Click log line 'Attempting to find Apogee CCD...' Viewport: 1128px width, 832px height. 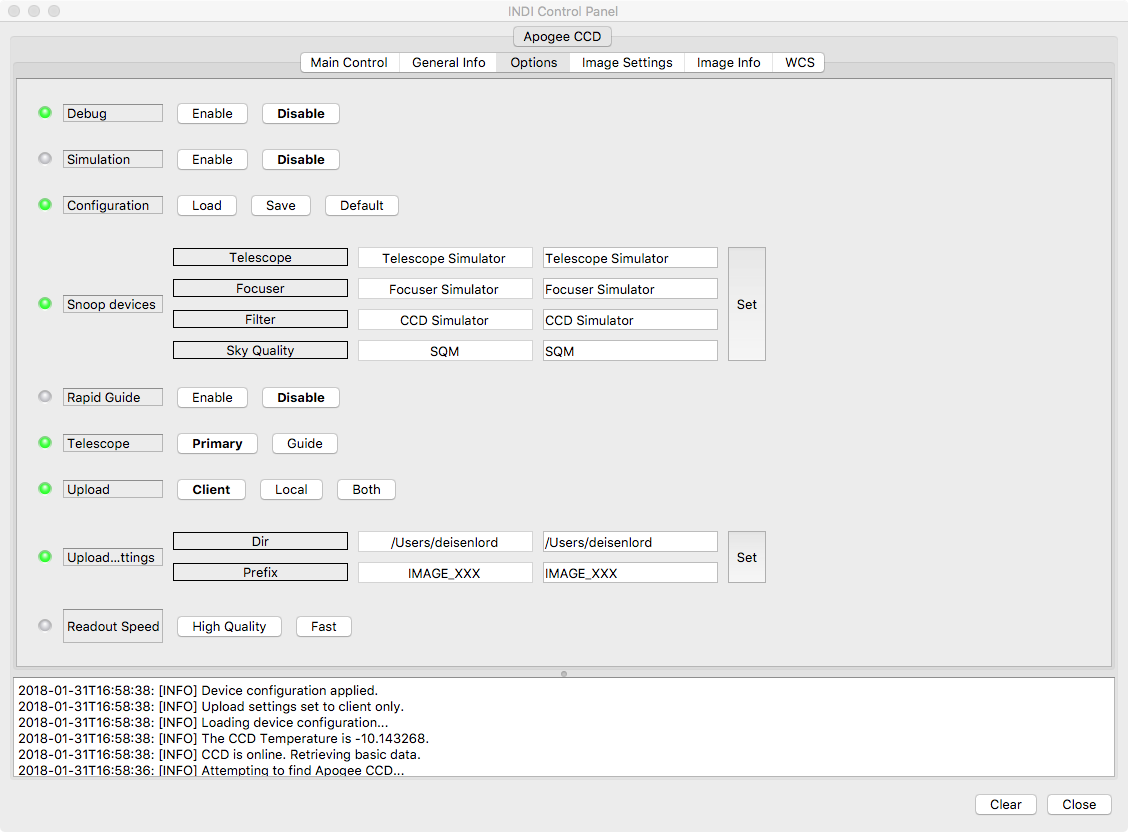(211, 769)
